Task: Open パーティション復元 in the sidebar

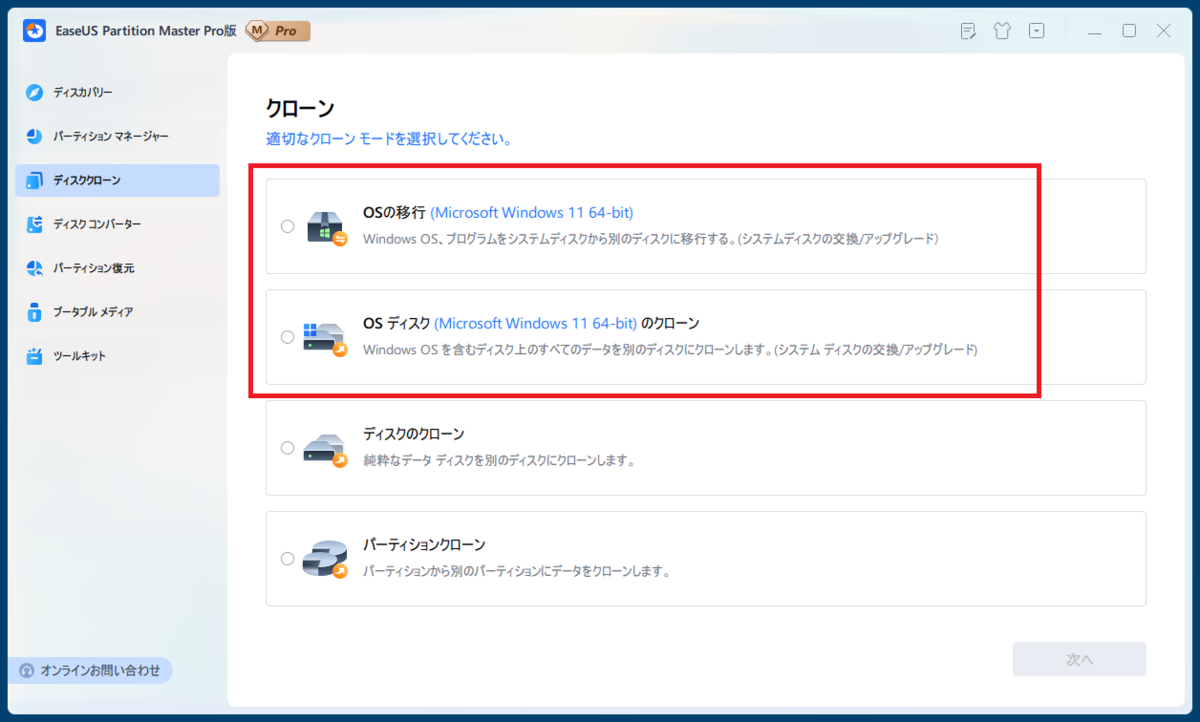Action: (x=118, y=268)
